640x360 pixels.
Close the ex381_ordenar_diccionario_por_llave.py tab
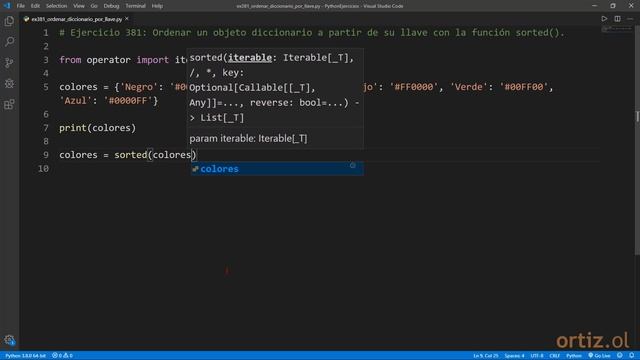[127, 19]
